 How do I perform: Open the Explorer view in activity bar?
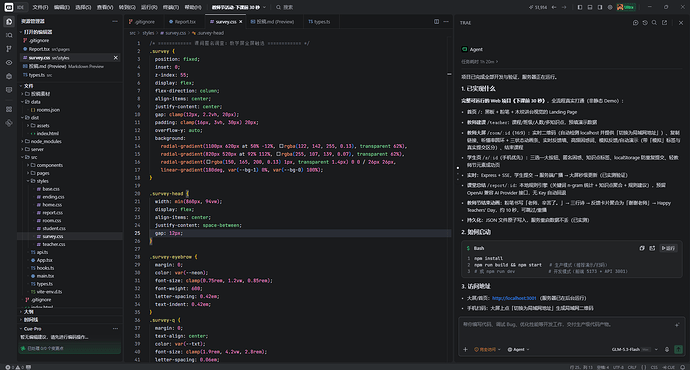click(9, 22)
